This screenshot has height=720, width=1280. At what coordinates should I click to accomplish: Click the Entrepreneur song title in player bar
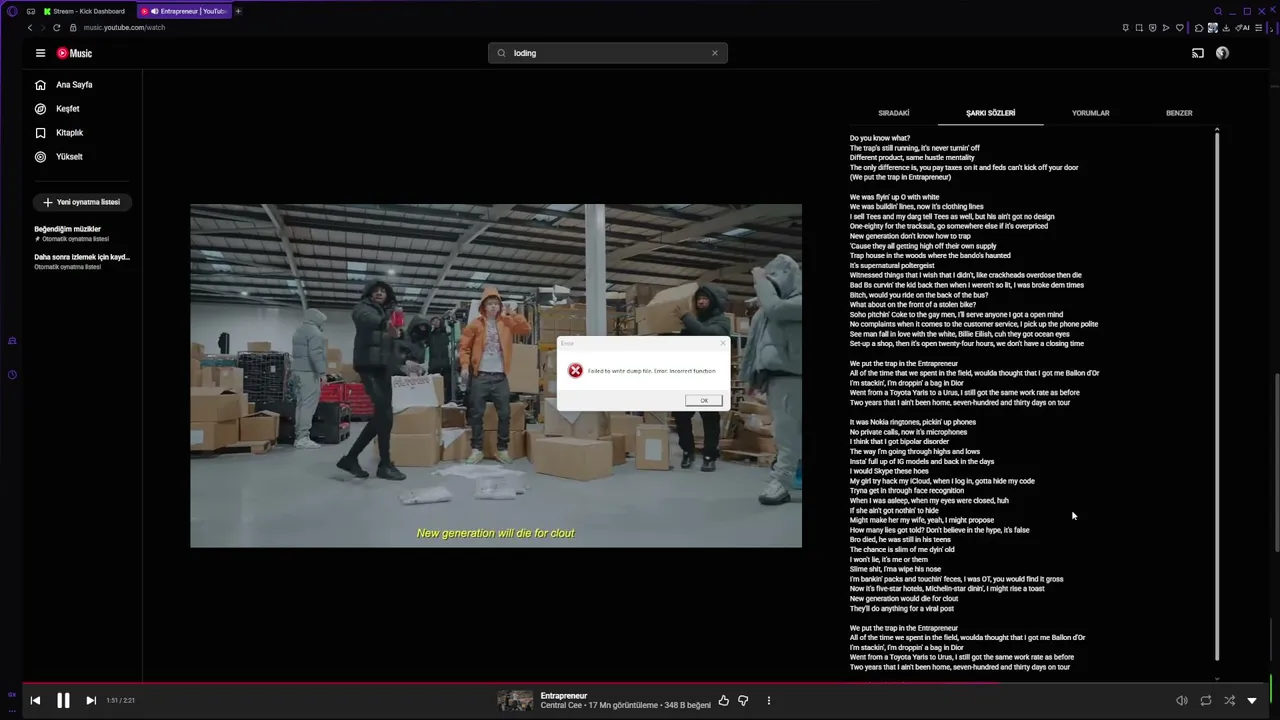tap(564, 696)
